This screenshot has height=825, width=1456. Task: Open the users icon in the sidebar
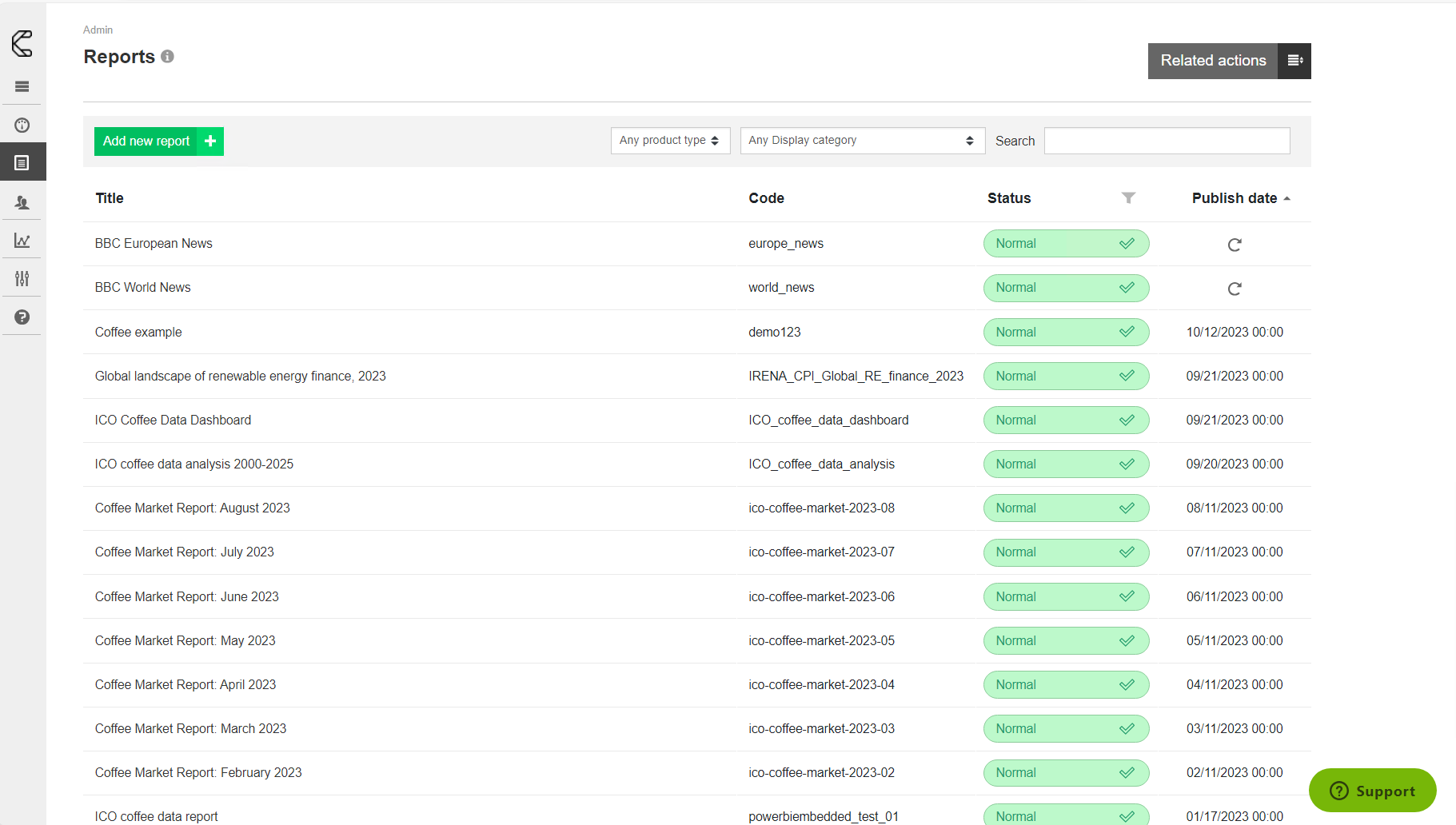pyautogui.click(x=22, y=203)
